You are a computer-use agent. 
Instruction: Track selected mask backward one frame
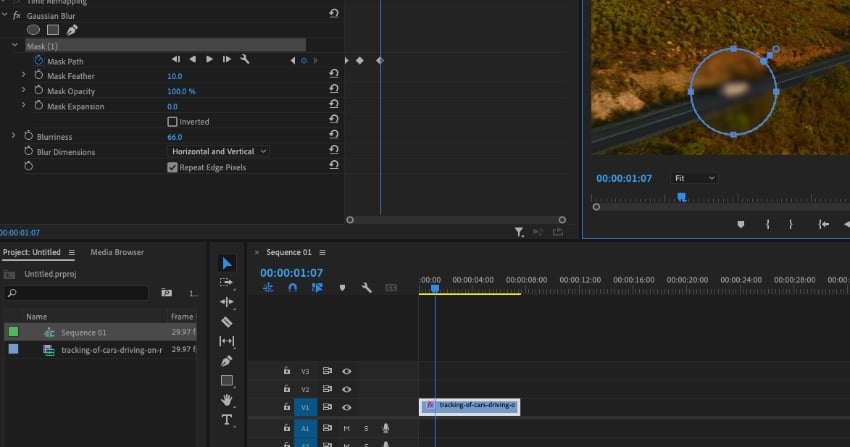[176, 59]
